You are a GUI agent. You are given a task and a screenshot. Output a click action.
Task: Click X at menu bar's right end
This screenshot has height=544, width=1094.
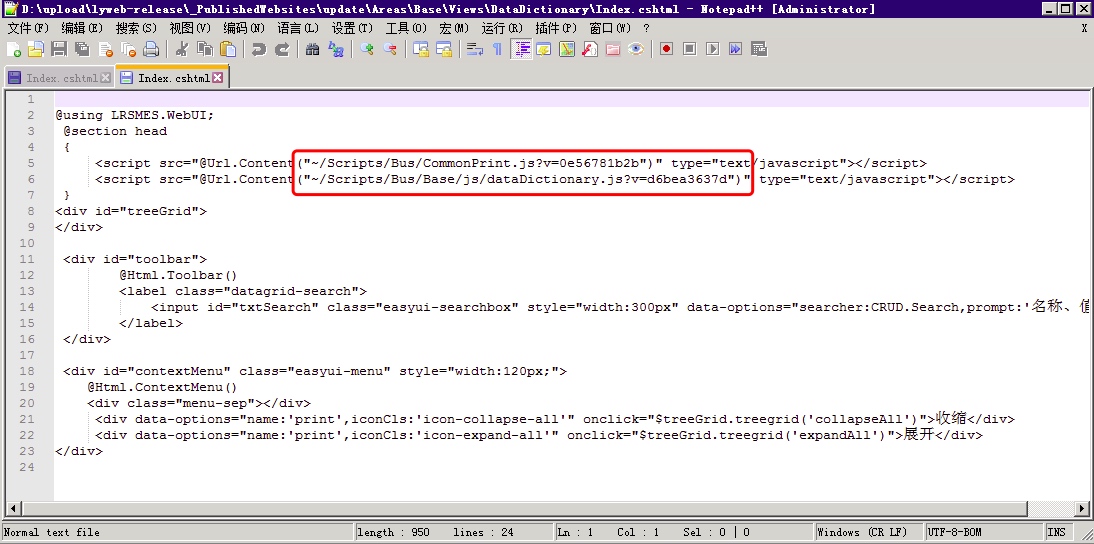click(1084, 28)
